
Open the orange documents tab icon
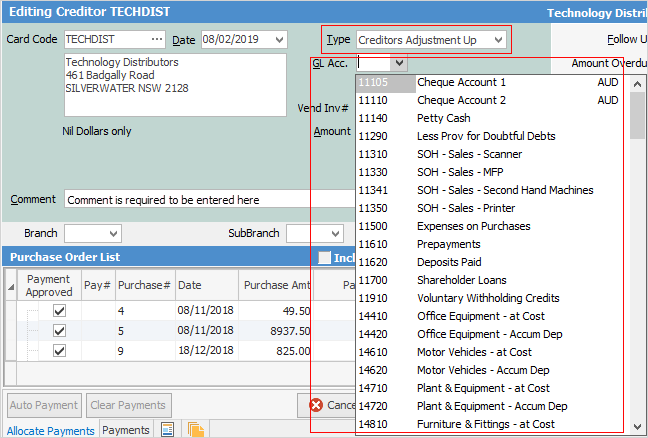195,430
